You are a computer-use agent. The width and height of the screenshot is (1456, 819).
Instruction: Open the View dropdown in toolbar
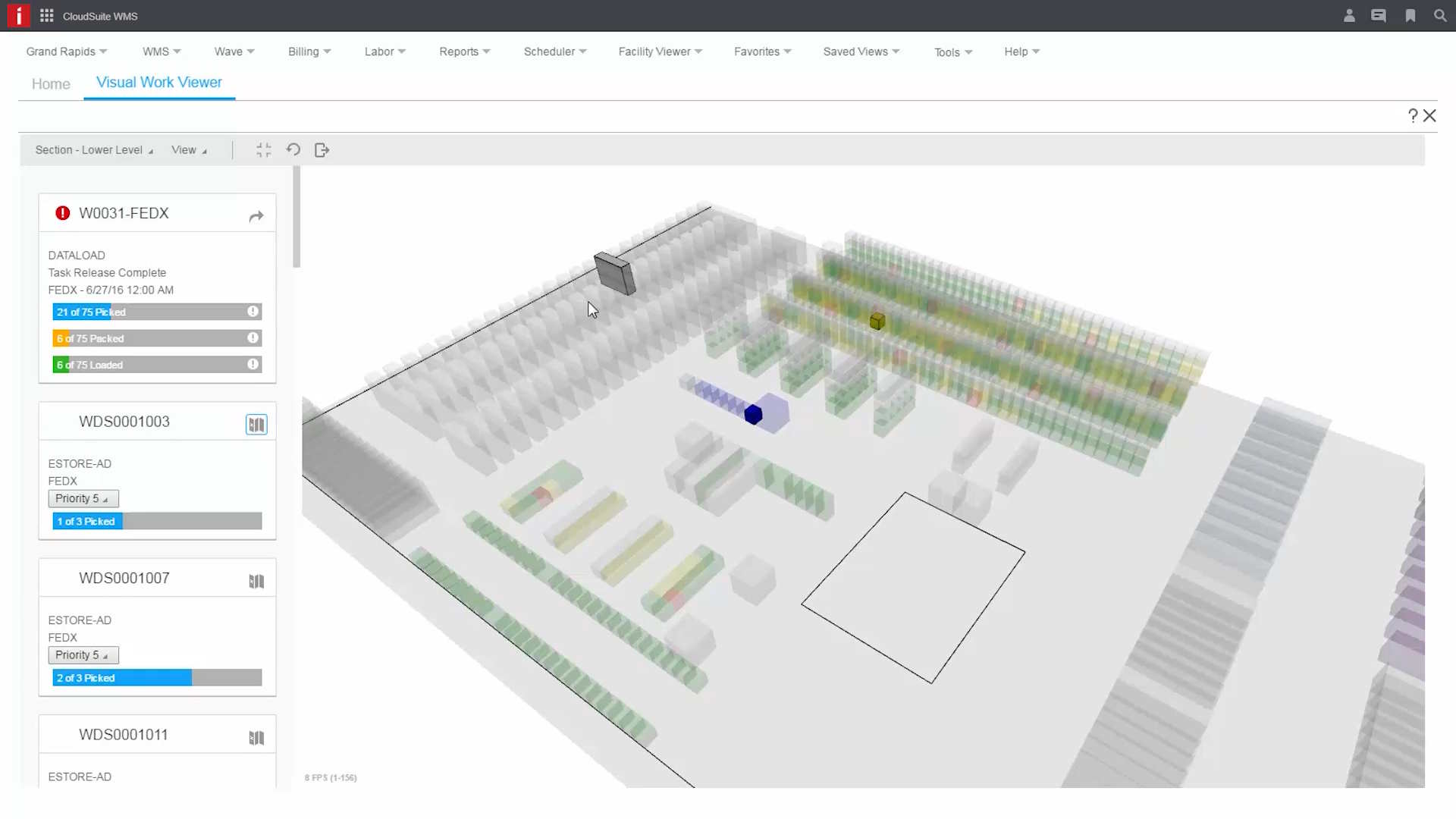pos(189,150)
